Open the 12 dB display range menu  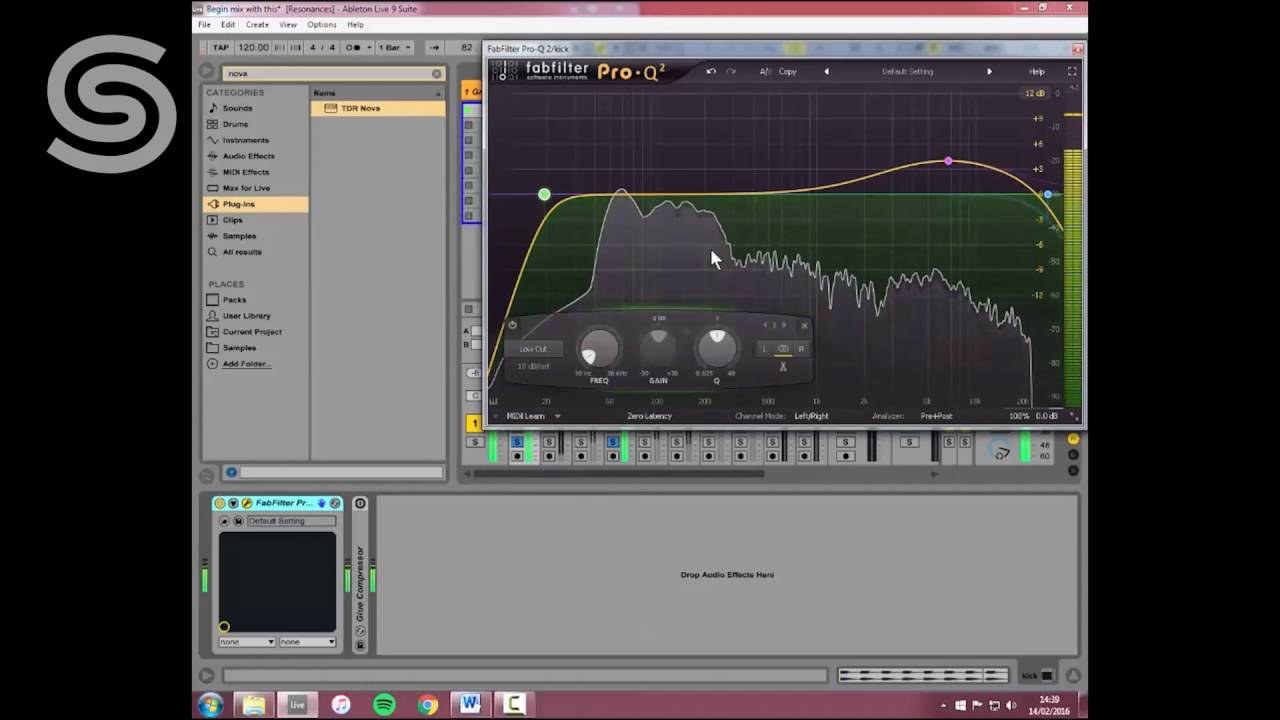1035,93
